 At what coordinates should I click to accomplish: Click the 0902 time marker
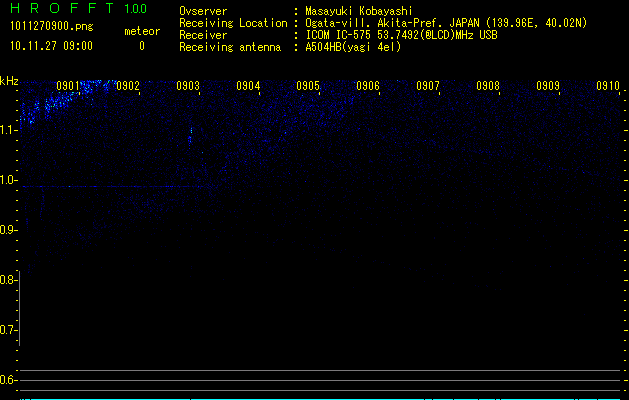[128, 86]
